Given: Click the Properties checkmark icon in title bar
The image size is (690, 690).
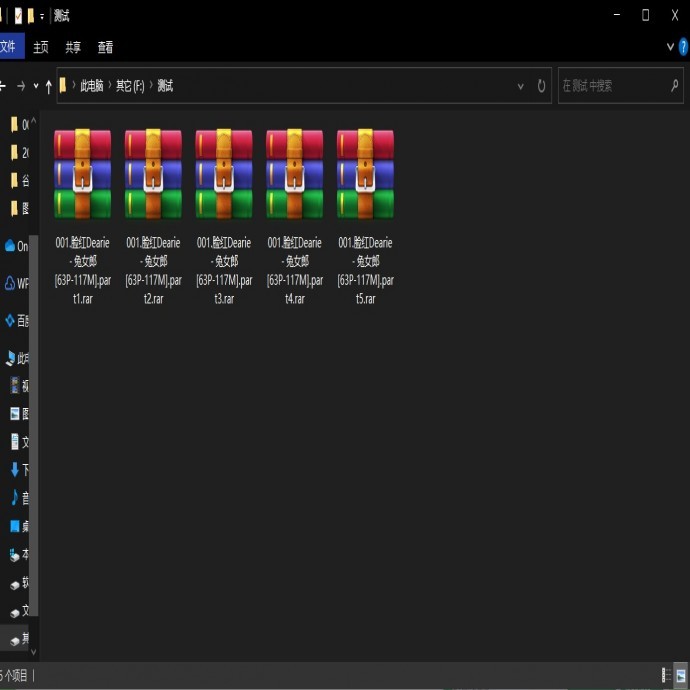Looking at the screenshot, I should click(18, 17).
